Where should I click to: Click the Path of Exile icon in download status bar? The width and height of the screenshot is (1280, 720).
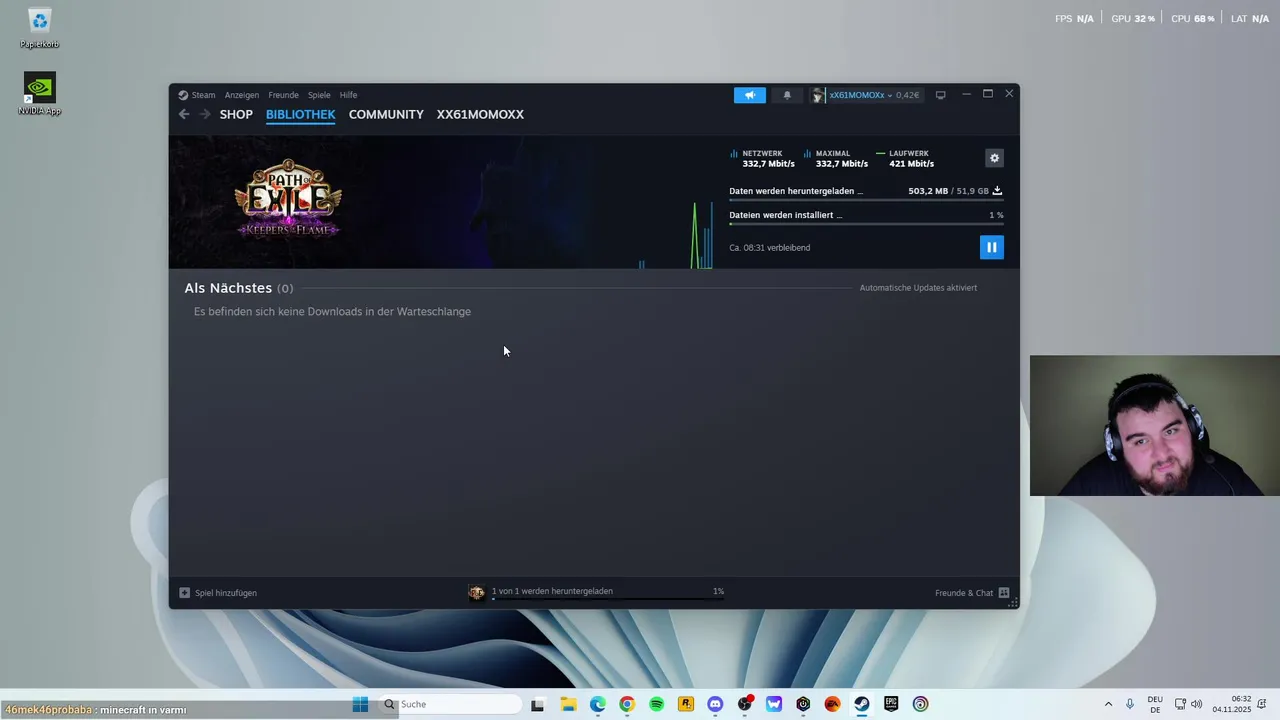click(x=477, y=592)
